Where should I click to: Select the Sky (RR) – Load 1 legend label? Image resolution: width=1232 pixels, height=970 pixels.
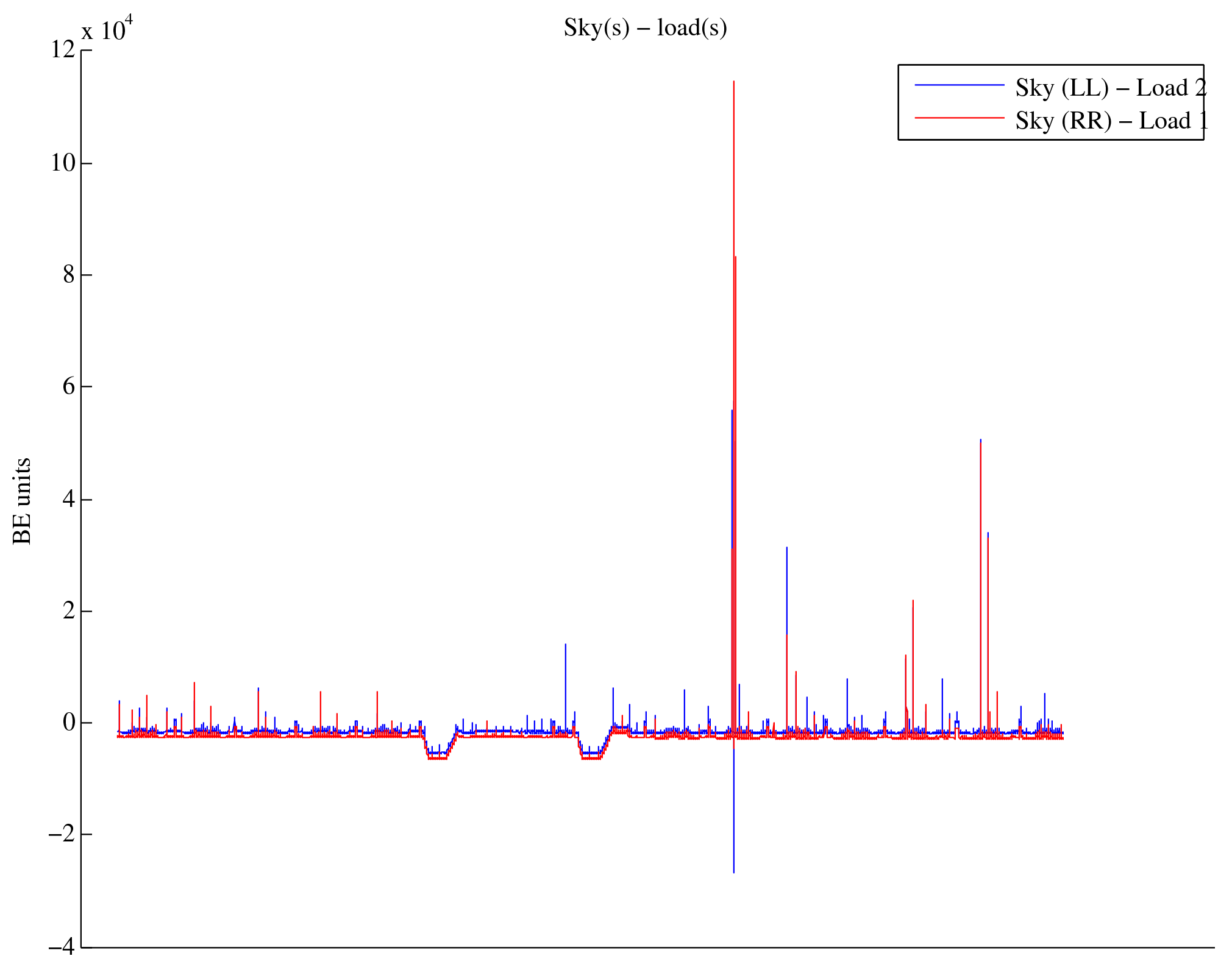pos(1111,121)
